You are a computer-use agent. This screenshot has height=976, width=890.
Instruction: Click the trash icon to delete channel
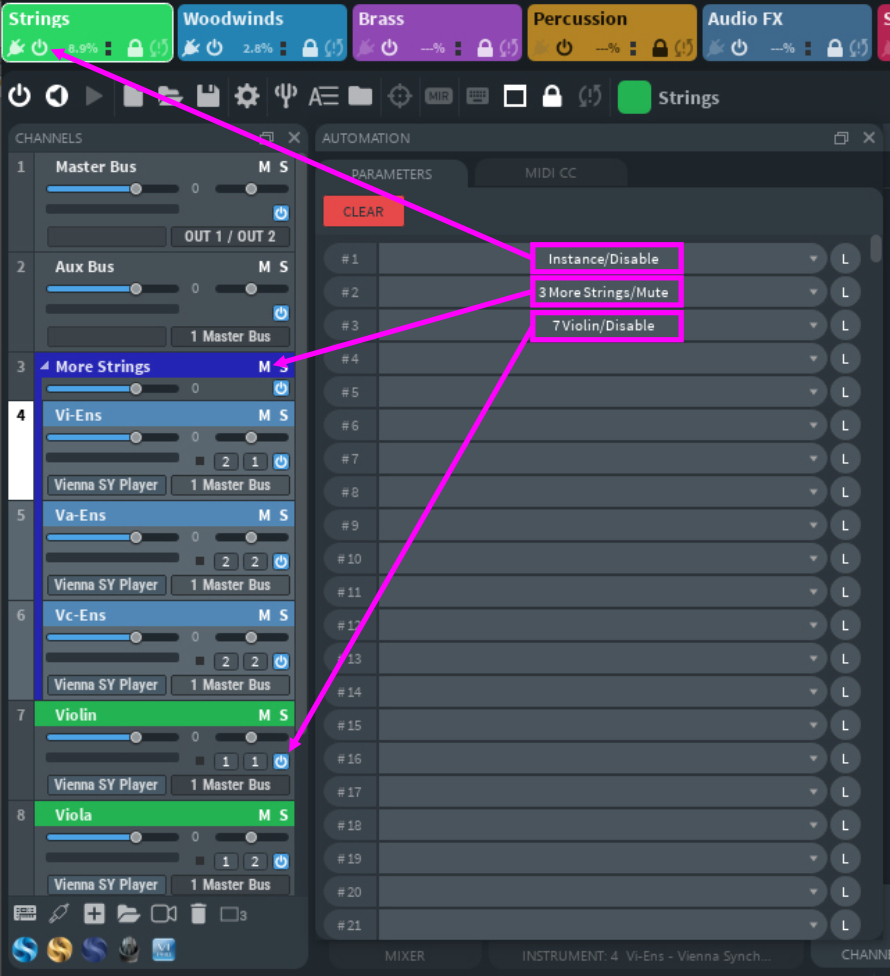(x=199, y=913)
